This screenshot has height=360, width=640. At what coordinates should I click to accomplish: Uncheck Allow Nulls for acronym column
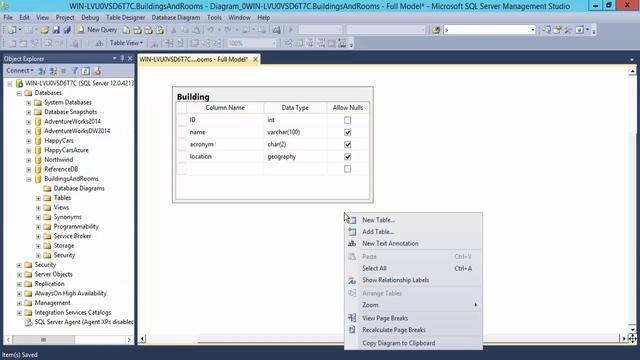point(347,144)
